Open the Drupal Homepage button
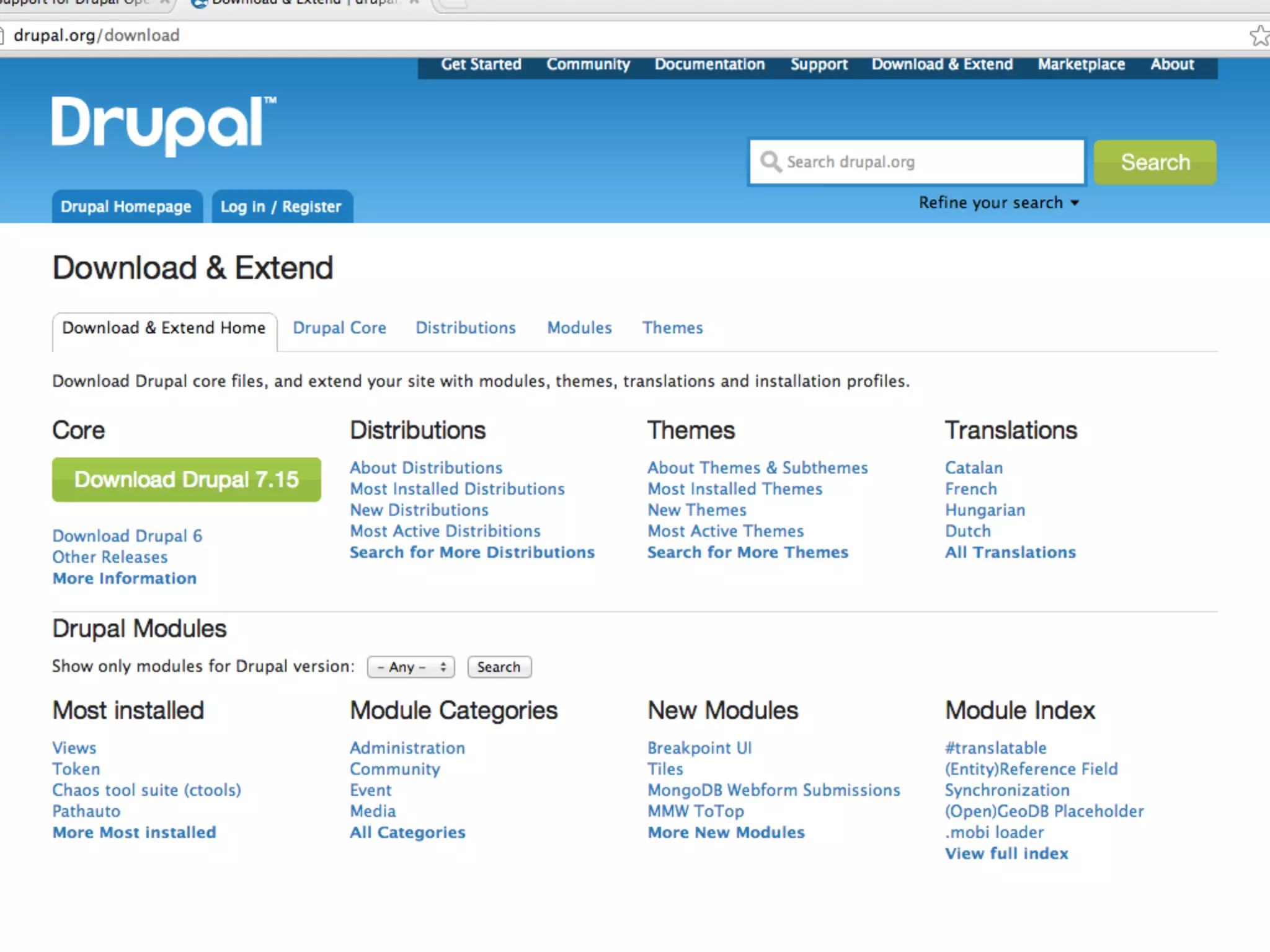 click(126, 207)
